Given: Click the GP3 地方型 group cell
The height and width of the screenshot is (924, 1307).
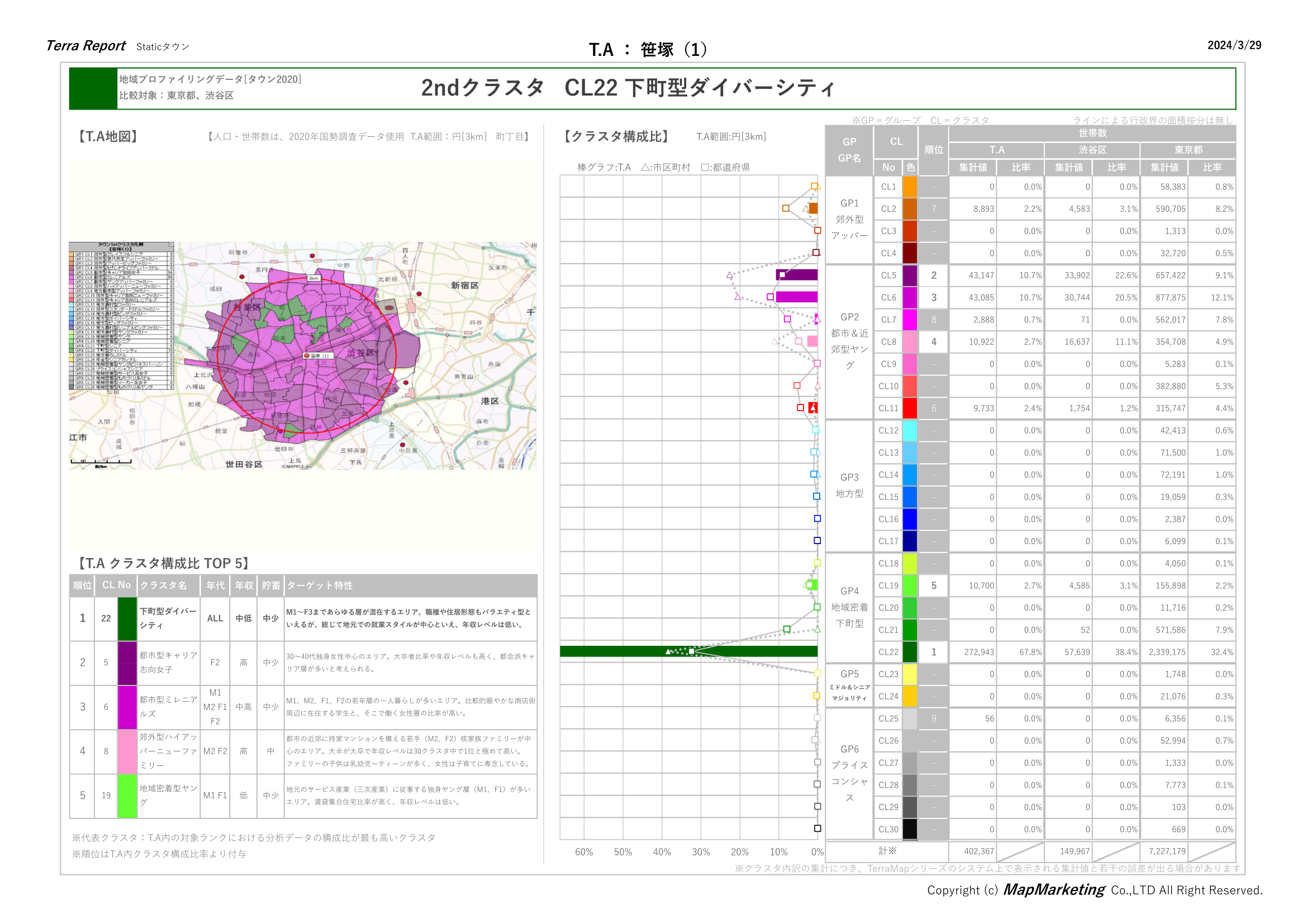Looking at the screenshot, I should point(849,485).
